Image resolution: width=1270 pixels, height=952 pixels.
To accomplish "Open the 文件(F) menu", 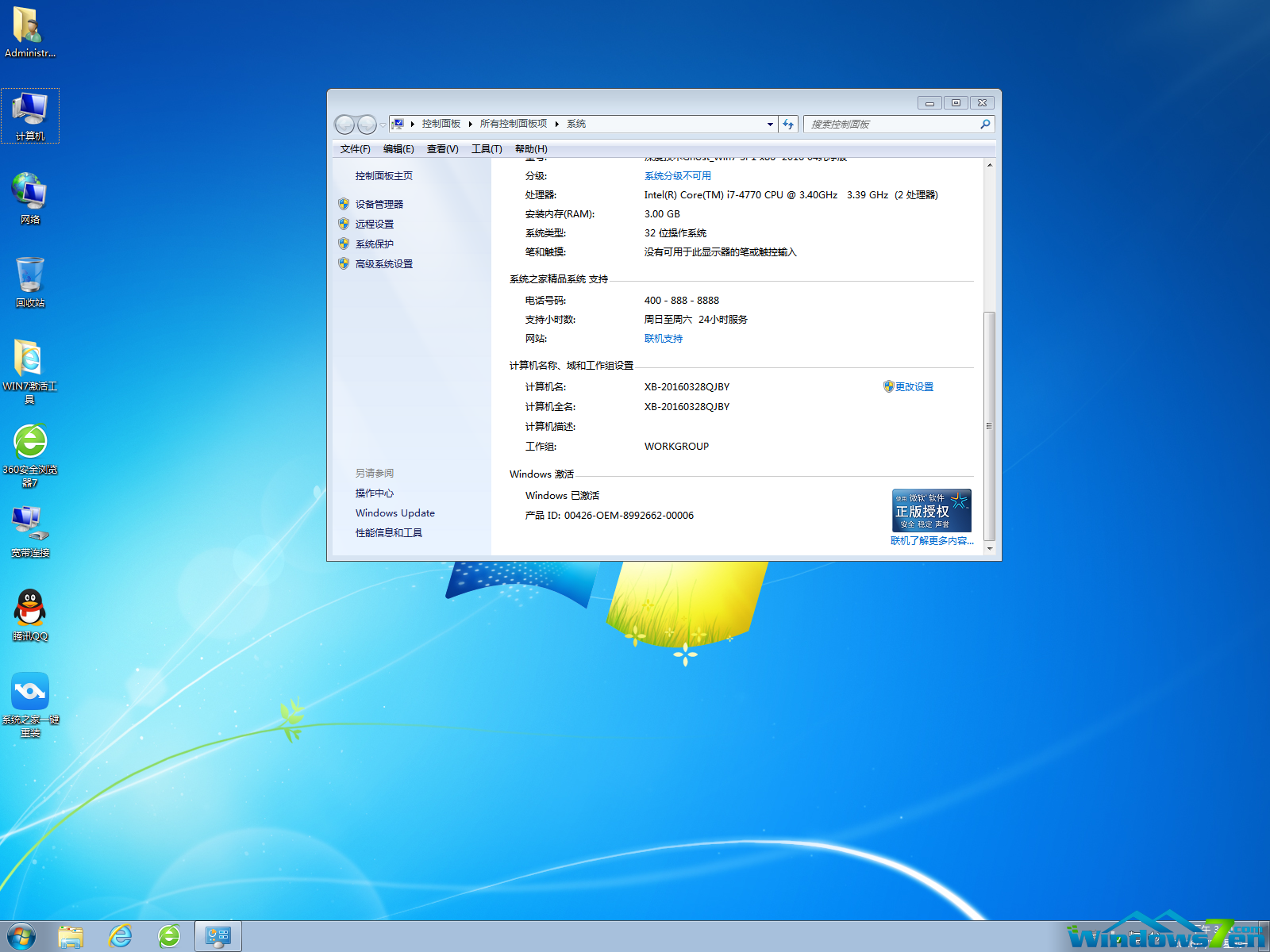I will 355,149.
